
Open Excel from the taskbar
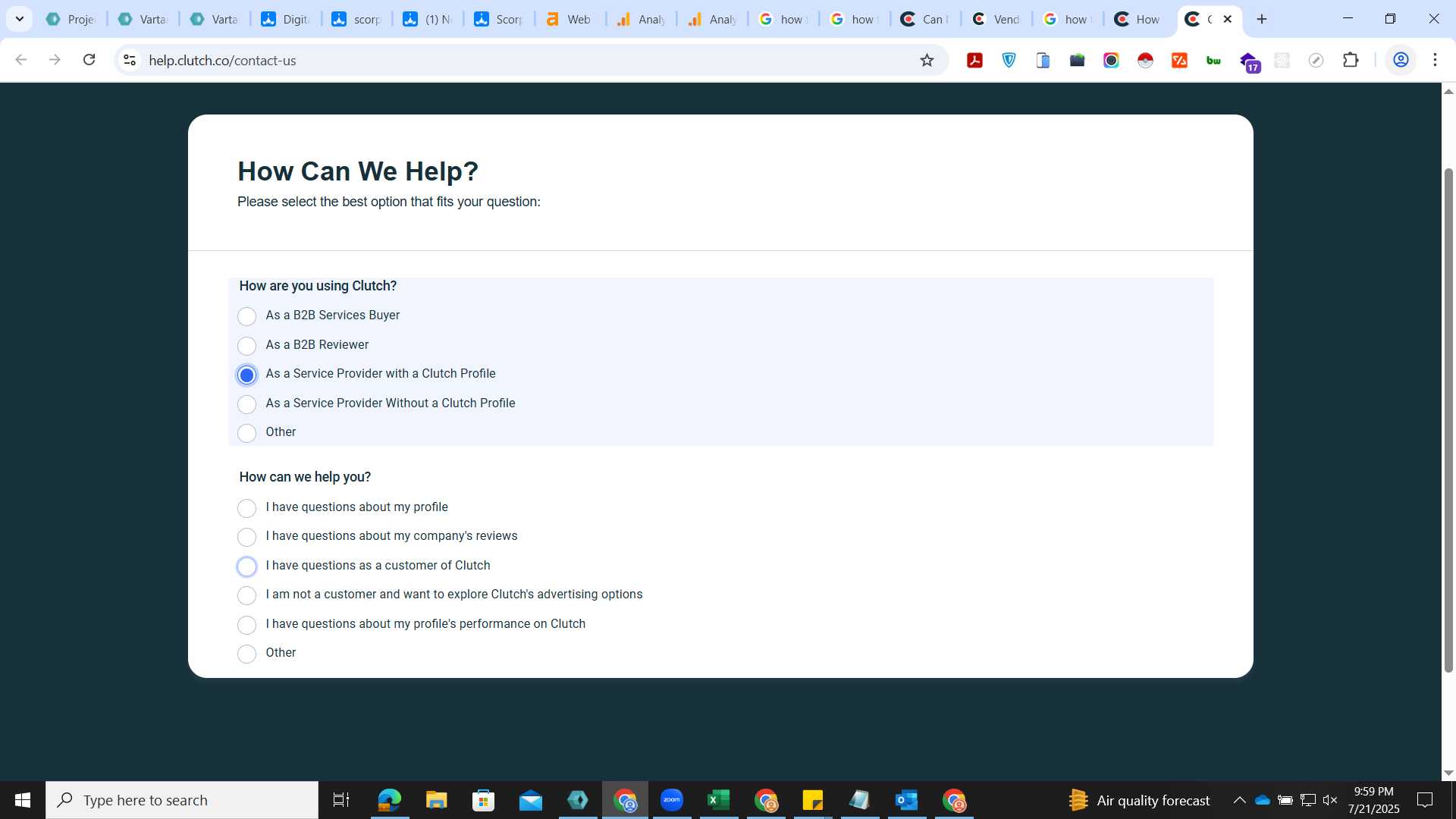point(719,800)
